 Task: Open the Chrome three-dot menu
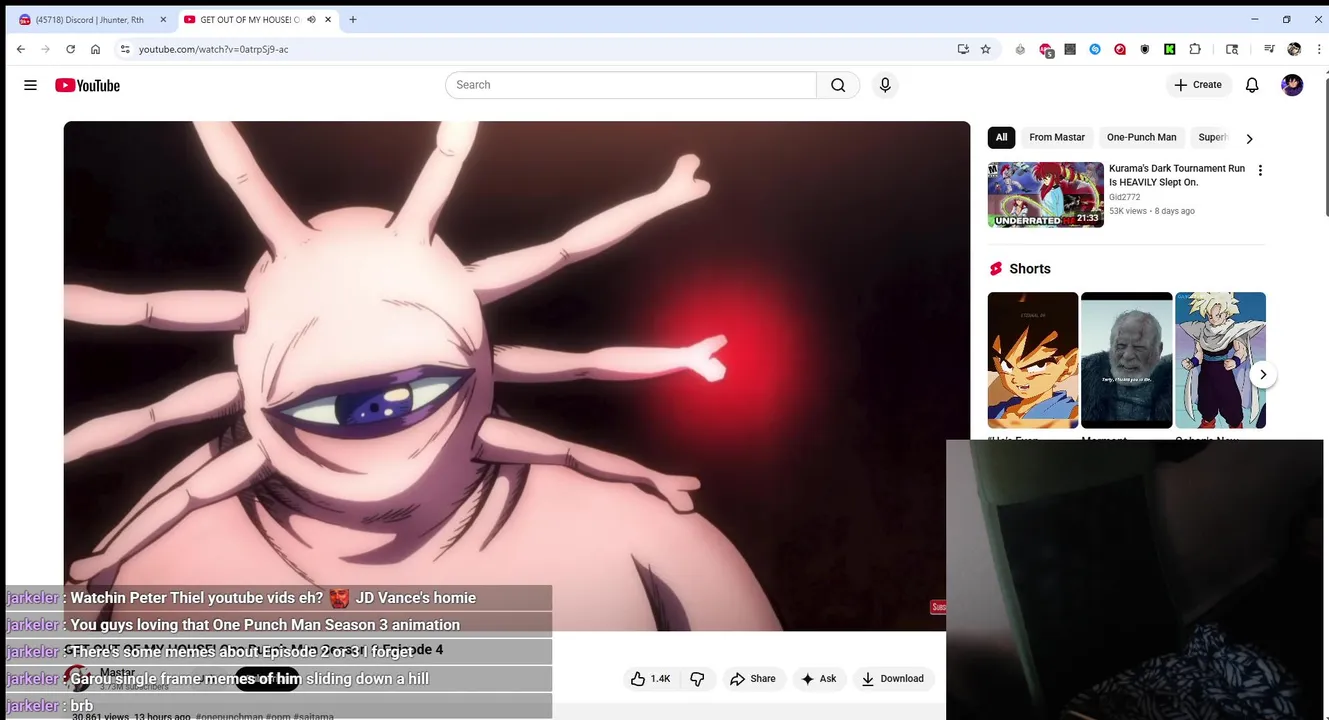1318,49
